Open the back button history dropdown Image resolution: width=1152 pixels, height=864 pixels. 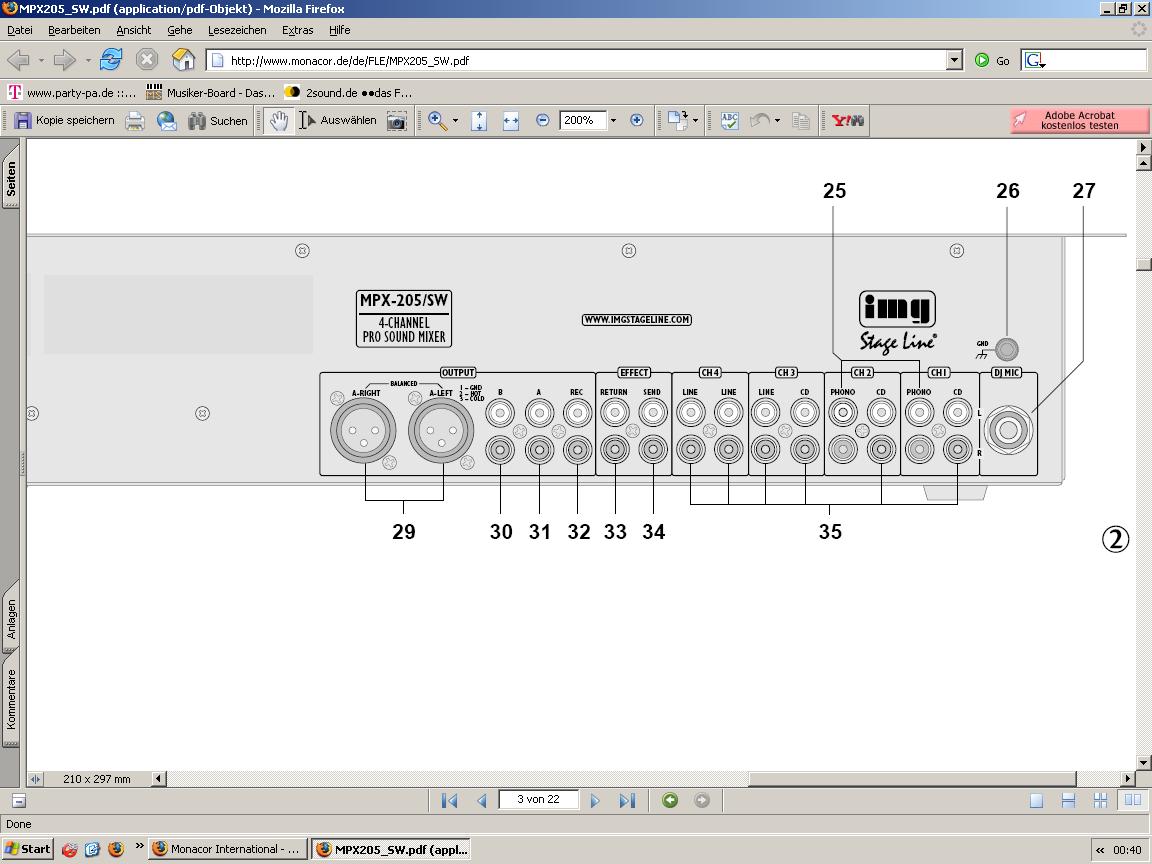coord(41,60)
